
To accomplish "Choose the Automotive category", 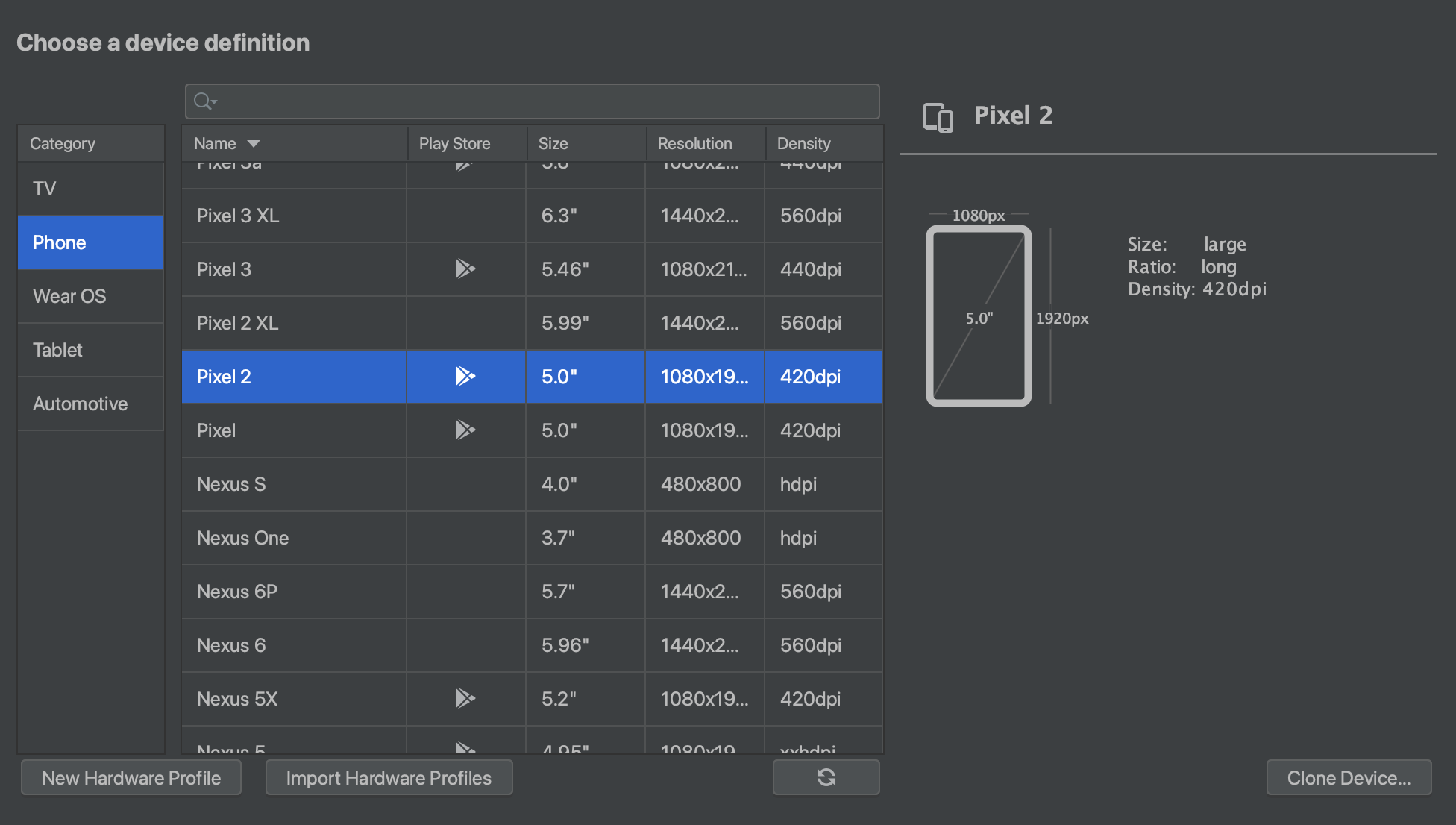I will pyautogui.click(x=90, y=404).
